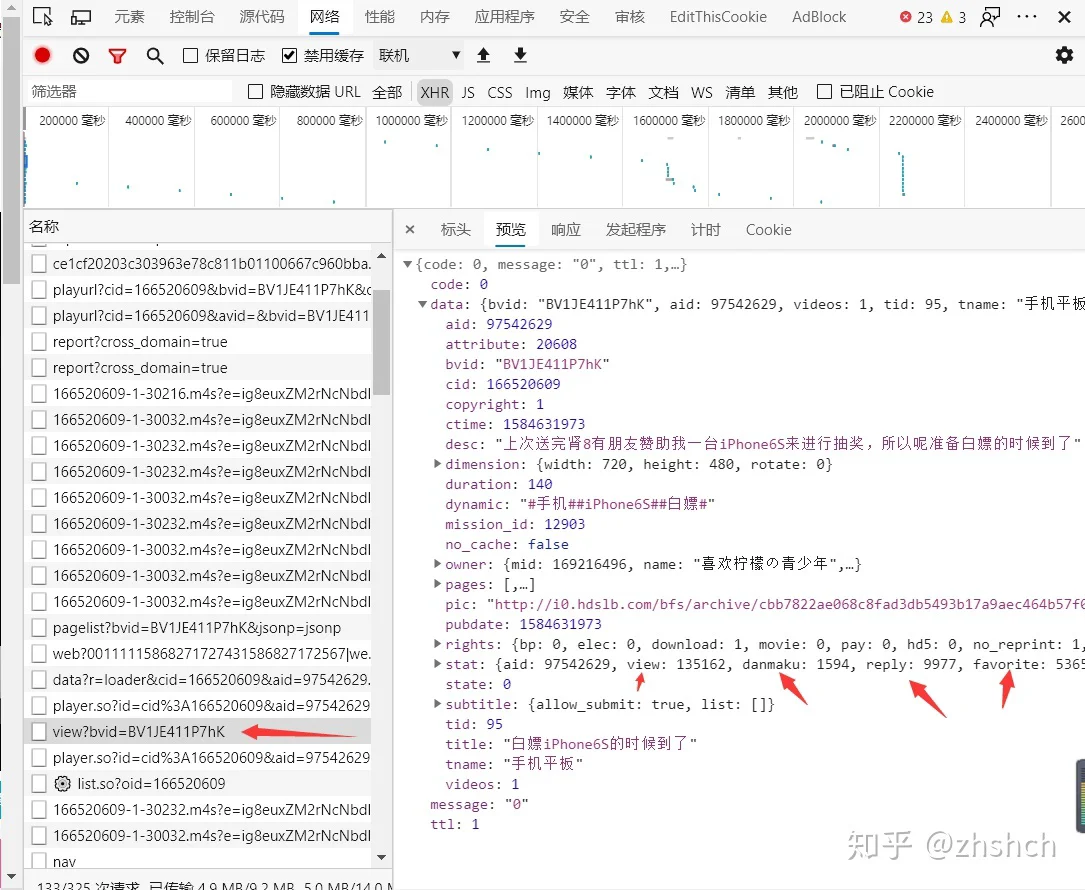Open the feedback person icon
The height and width of the screenshot is (890, 1085).
[990, 17]
